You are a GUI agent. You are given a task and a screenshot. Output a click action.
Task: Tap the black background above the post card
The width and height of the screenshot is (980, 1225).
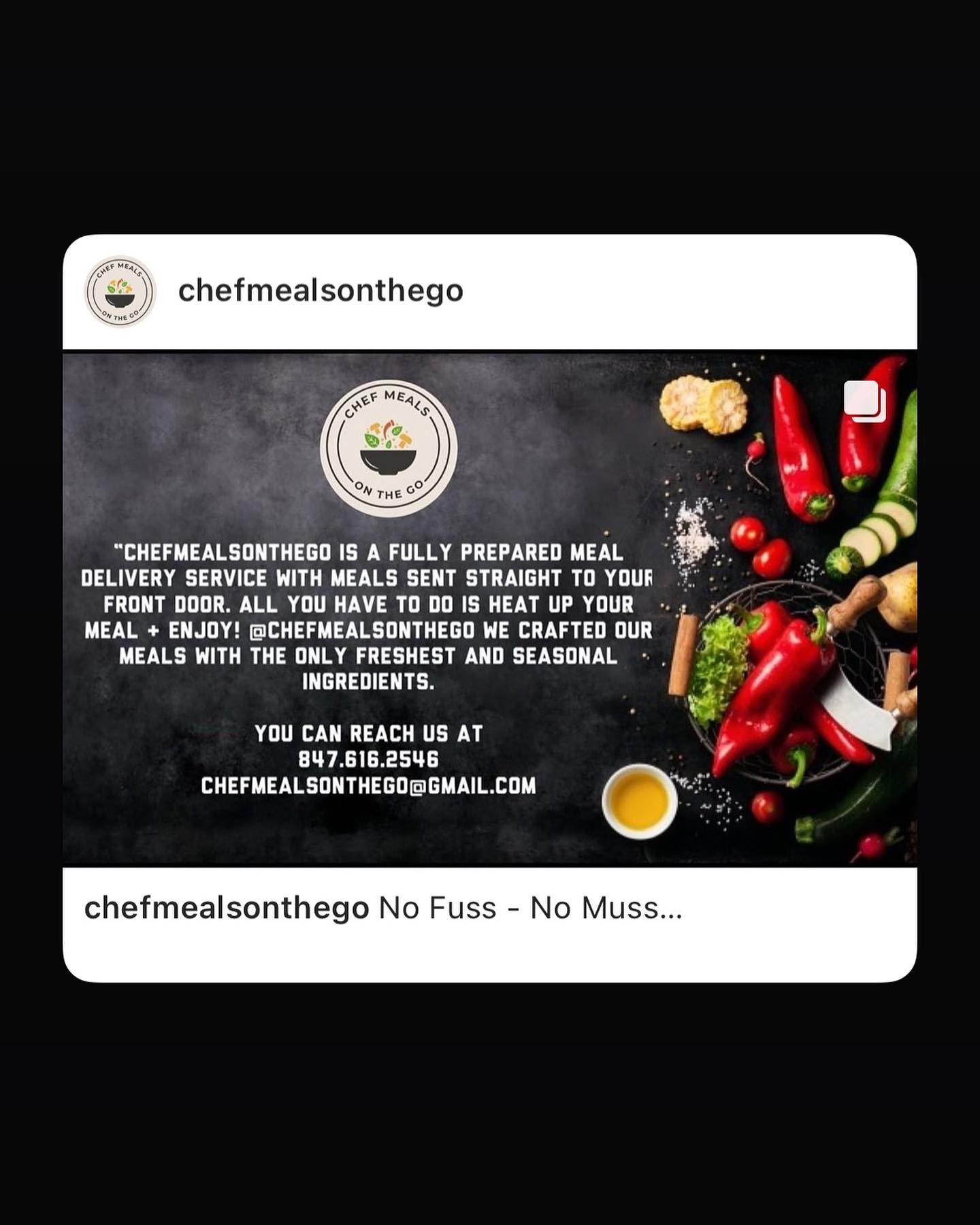coord(490,116)
